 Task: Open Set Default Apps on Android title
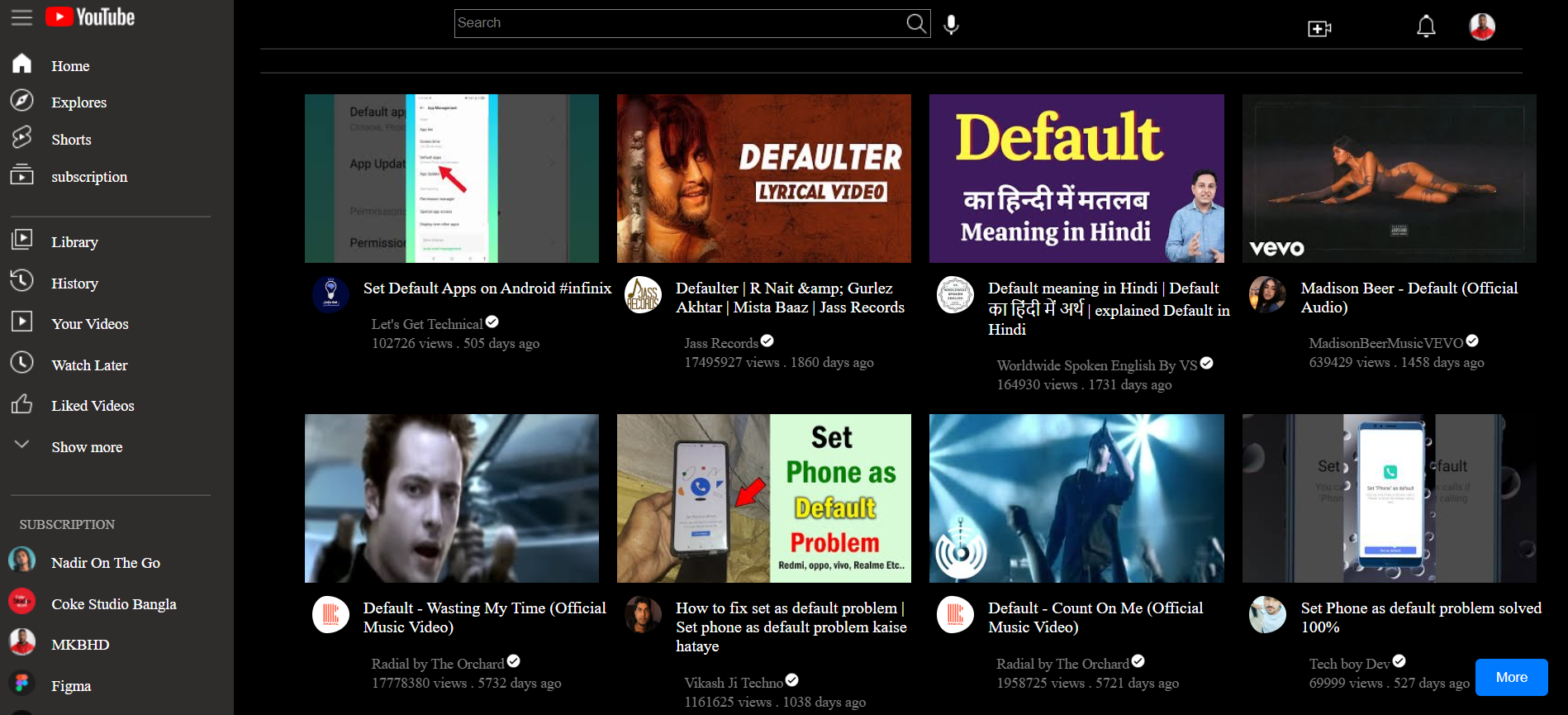click(487, 288)
